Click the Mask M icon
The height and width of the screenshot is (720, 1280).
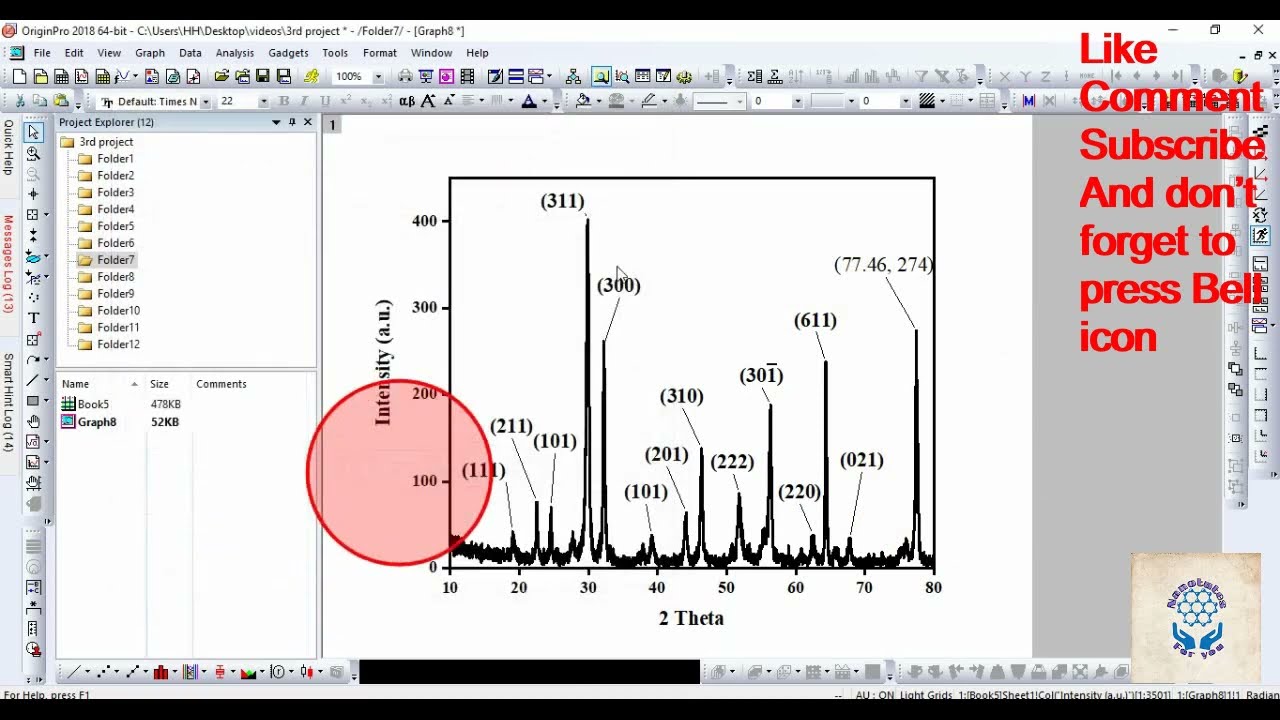point(1028,101)
